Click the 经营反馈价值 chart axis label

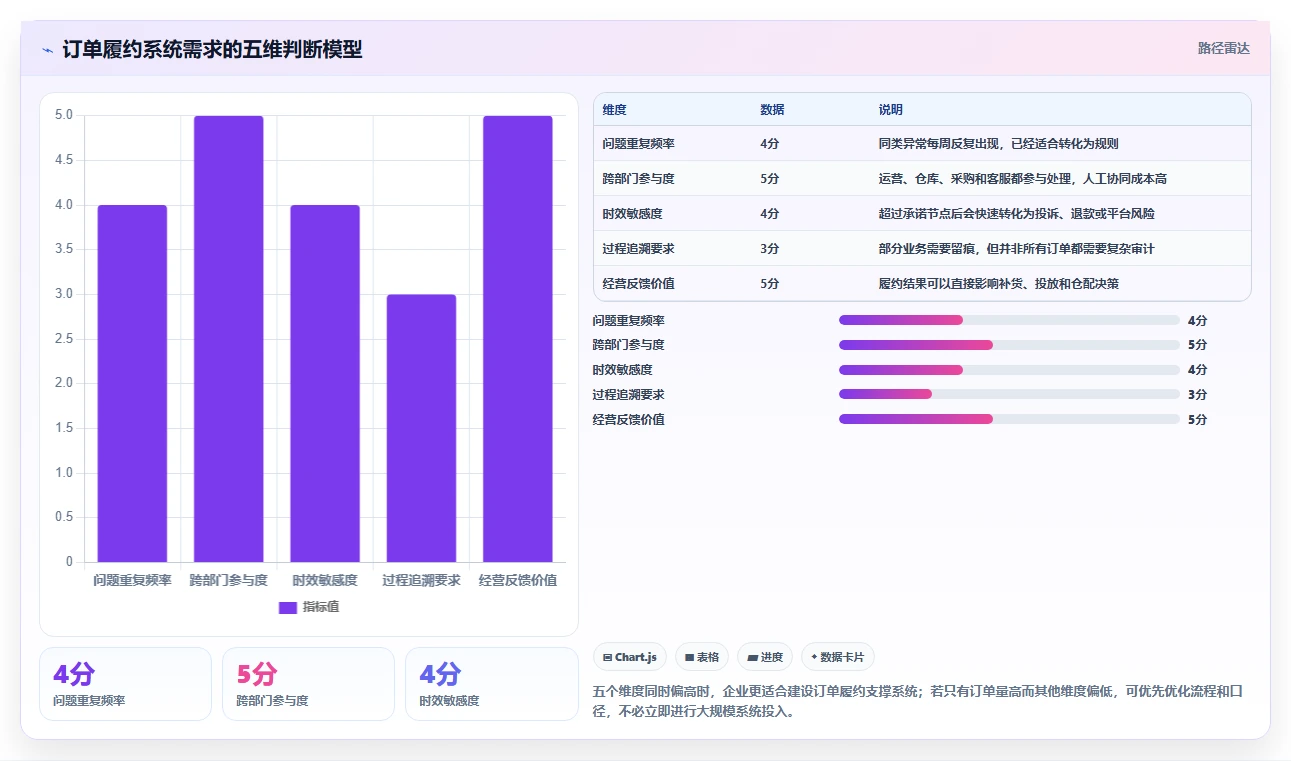517,580
